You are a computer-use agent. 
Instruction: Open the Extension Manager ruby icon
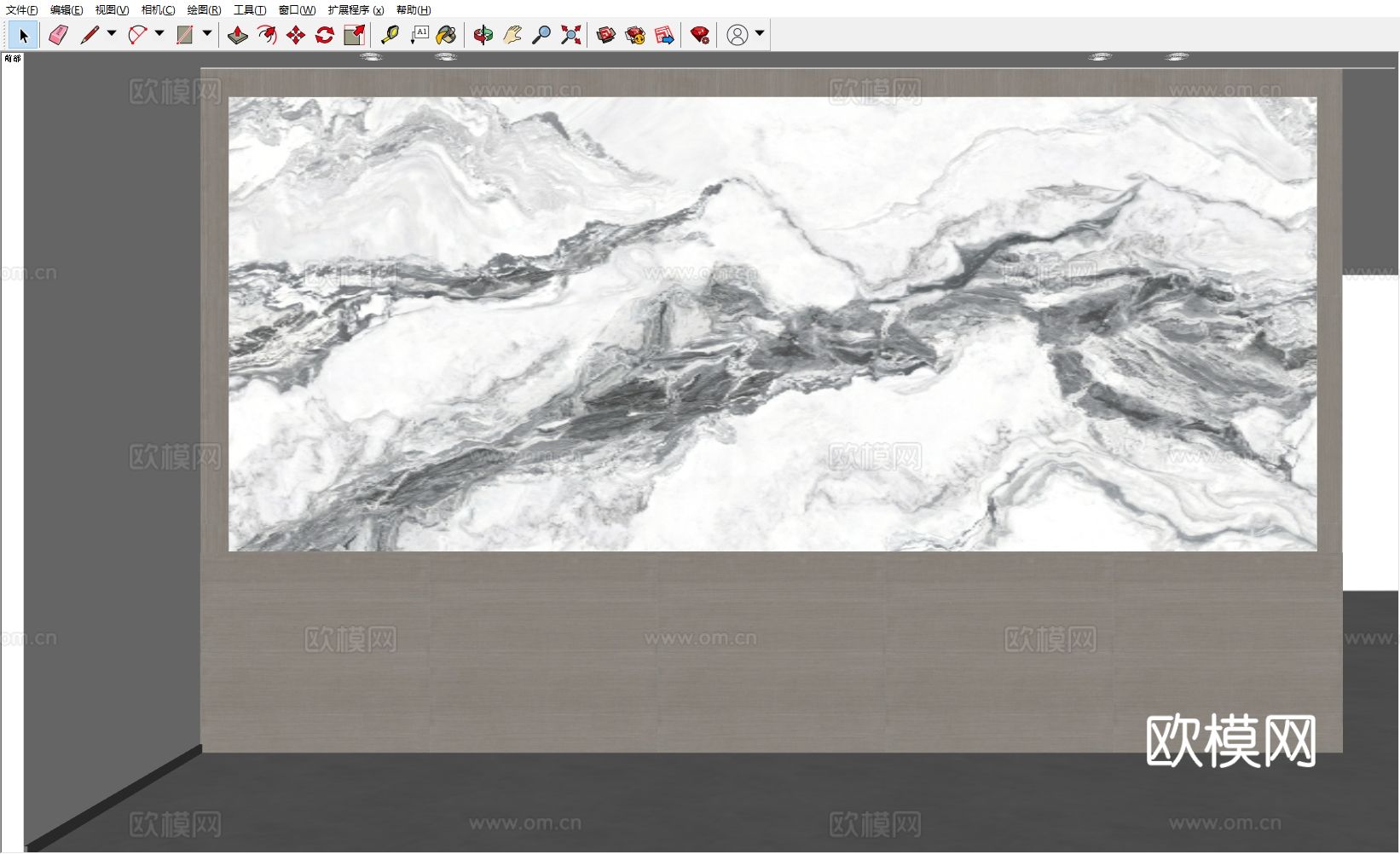[700, 35]
